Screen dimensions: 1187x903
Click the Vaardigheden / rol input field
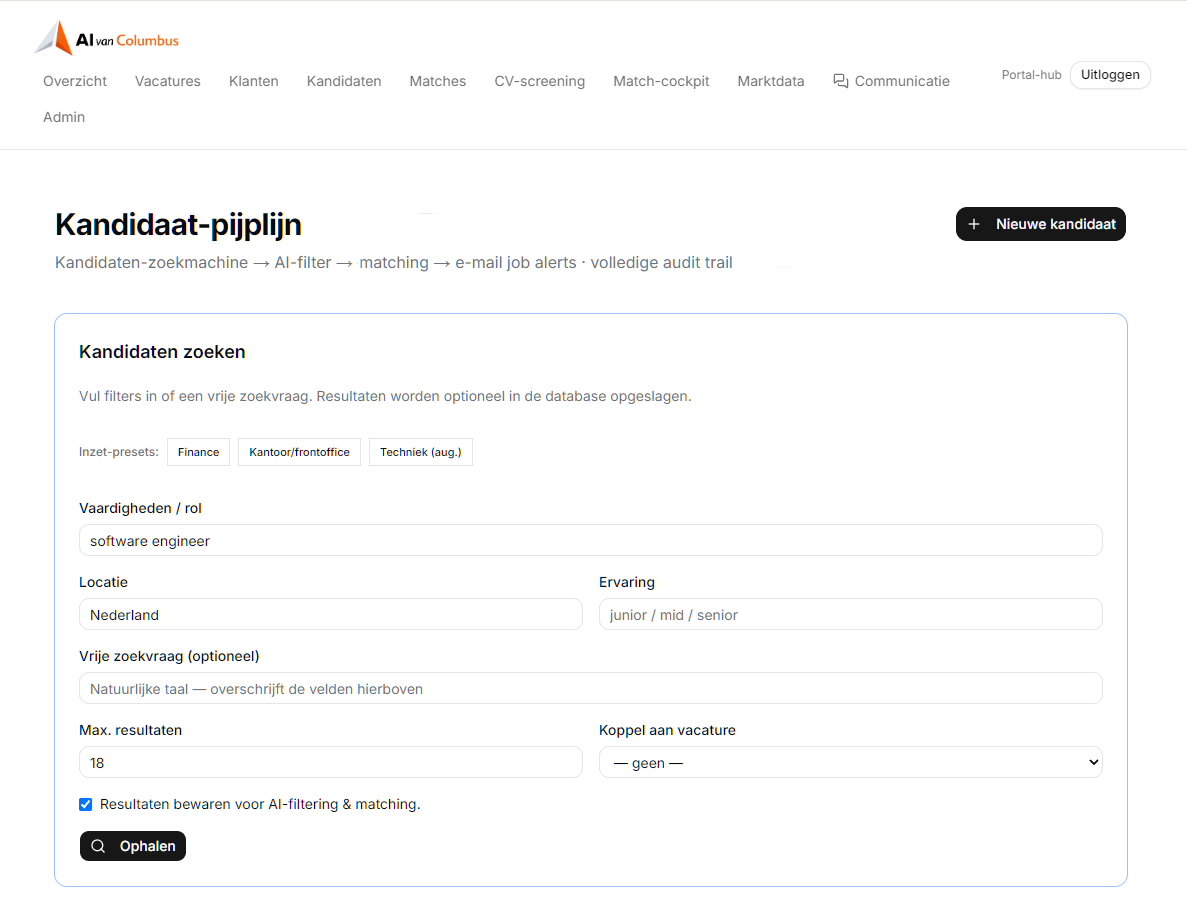coord(590,540)
